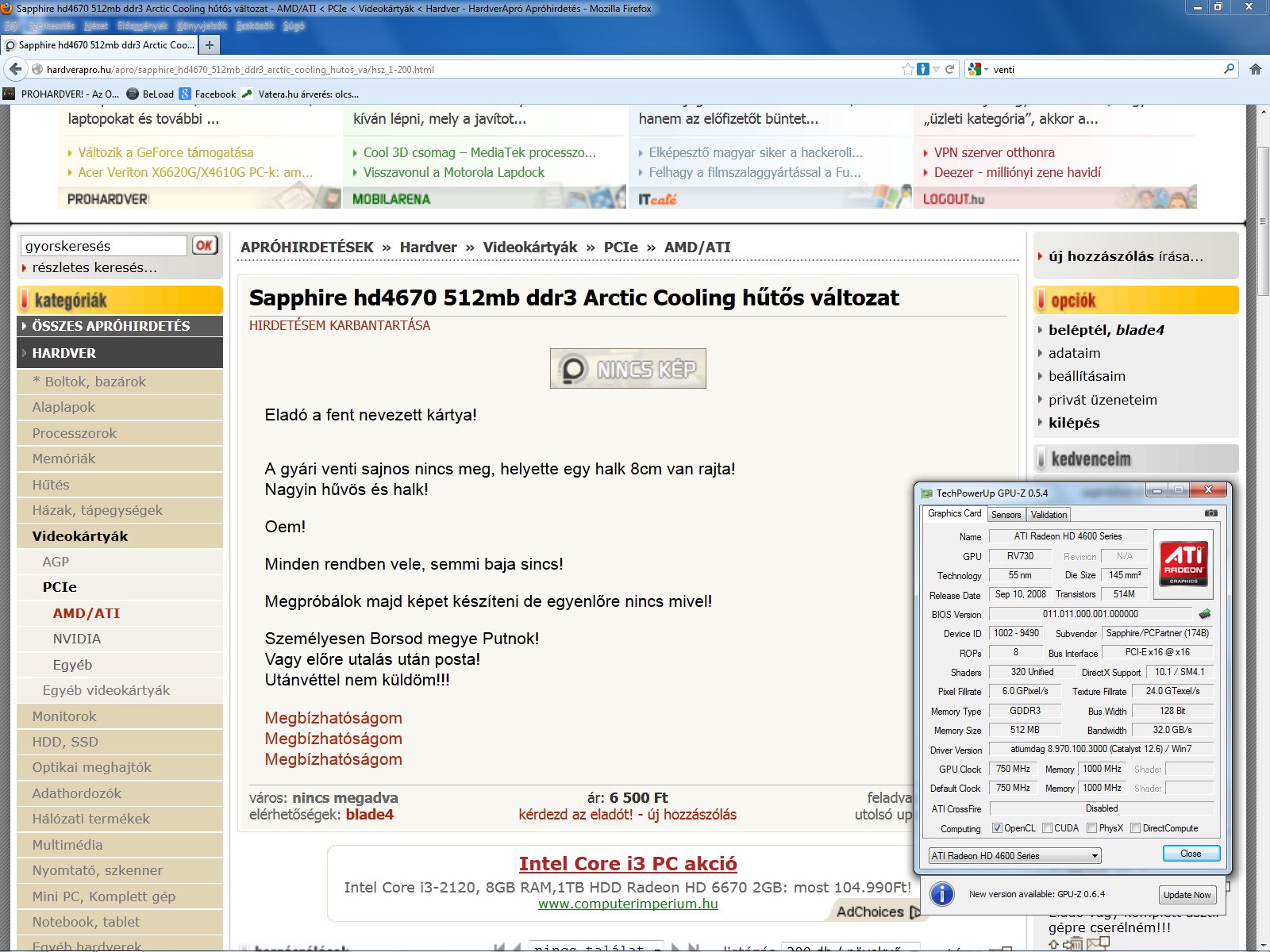The width and height of the screenshot is (1270, 952).
Task: Check the CUDA checkbox
Action: [x=1048, y=828]
